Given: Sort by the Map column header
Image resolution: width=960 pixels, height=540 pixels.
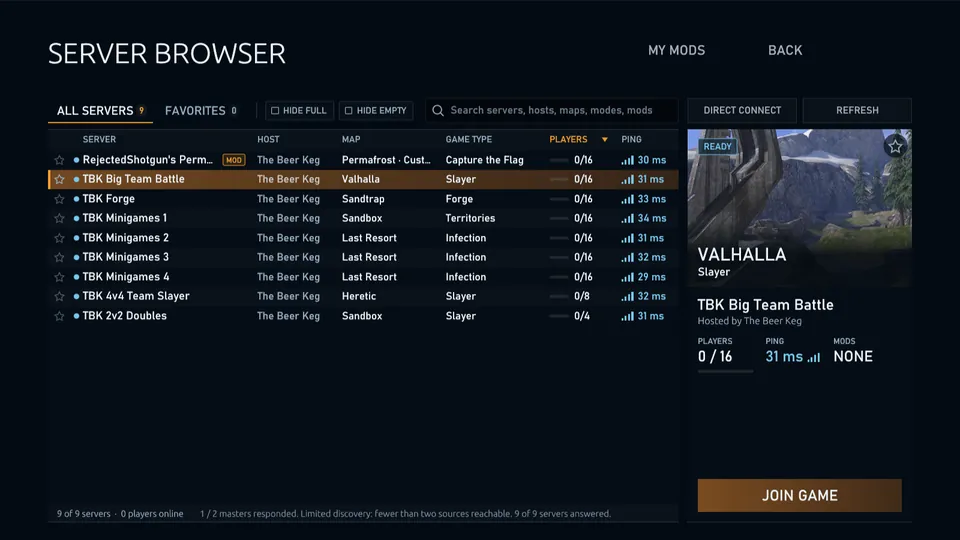Looking at the screenshot, I should (x=351, y=140).
